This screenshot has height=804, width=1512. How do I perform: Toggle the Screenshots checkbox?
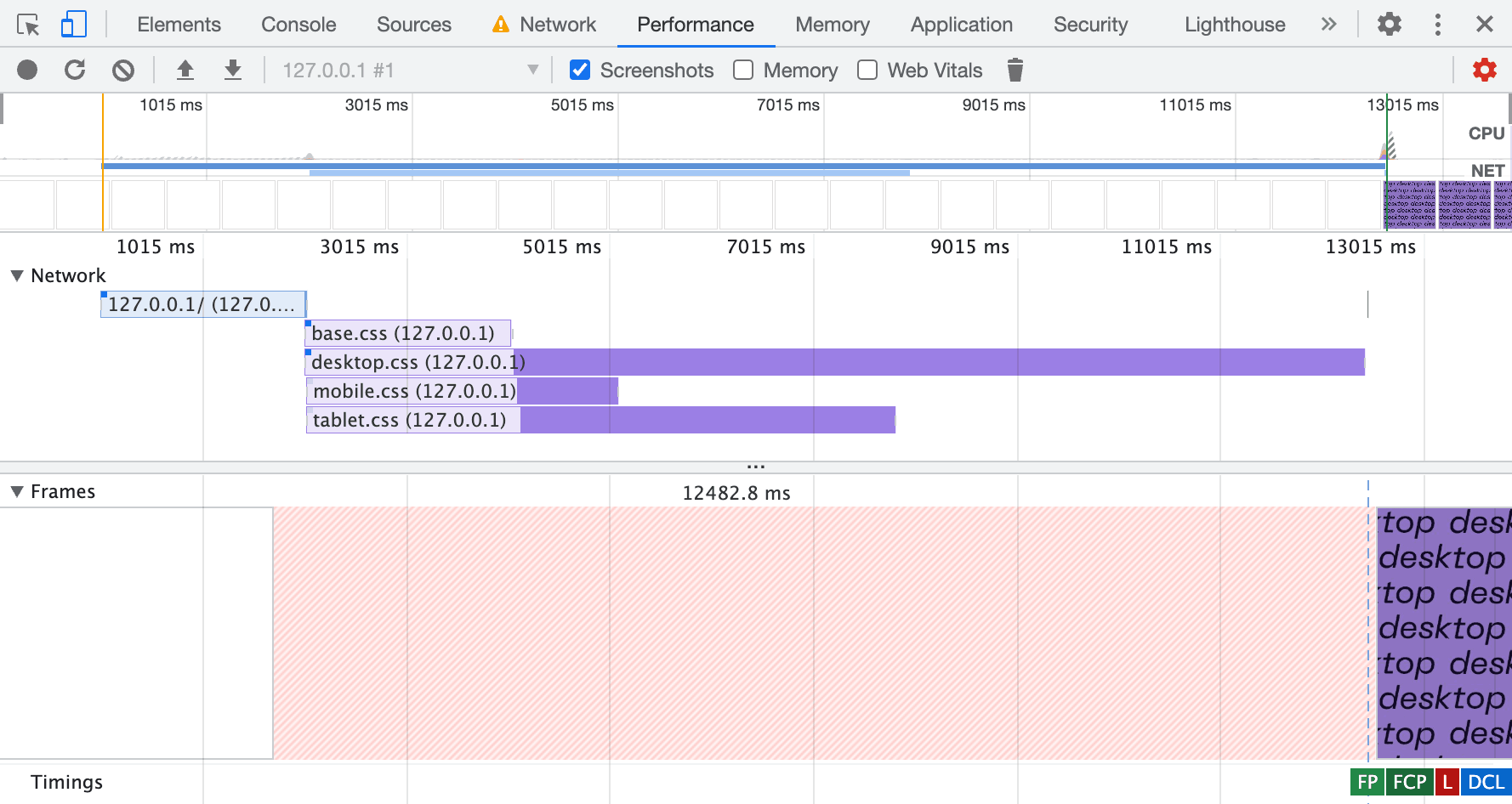[580, 70]
